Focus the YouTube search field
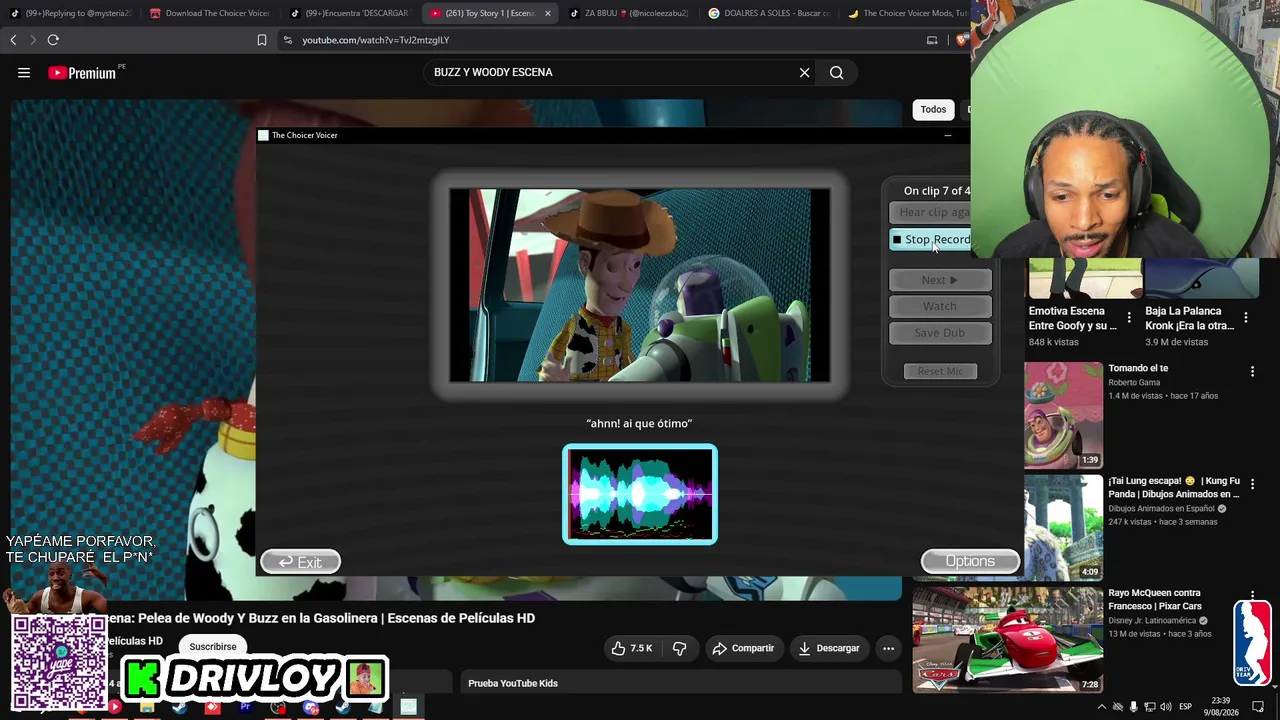The width and height of the screenshot is (1280, 720). (x=610, y=72)
